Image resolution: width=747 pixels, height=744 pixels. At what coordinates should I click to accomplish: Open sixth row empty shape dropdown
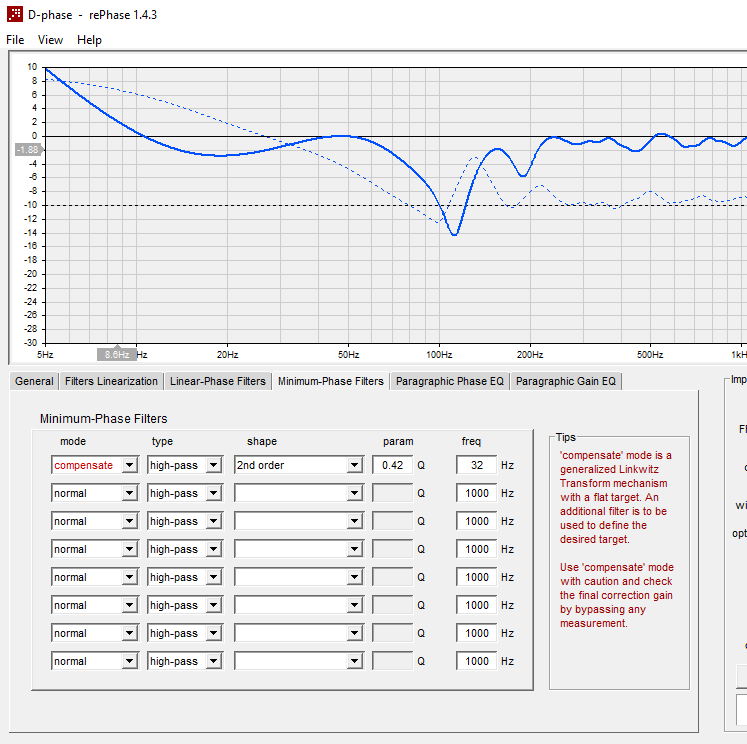[x=299, y=605]
